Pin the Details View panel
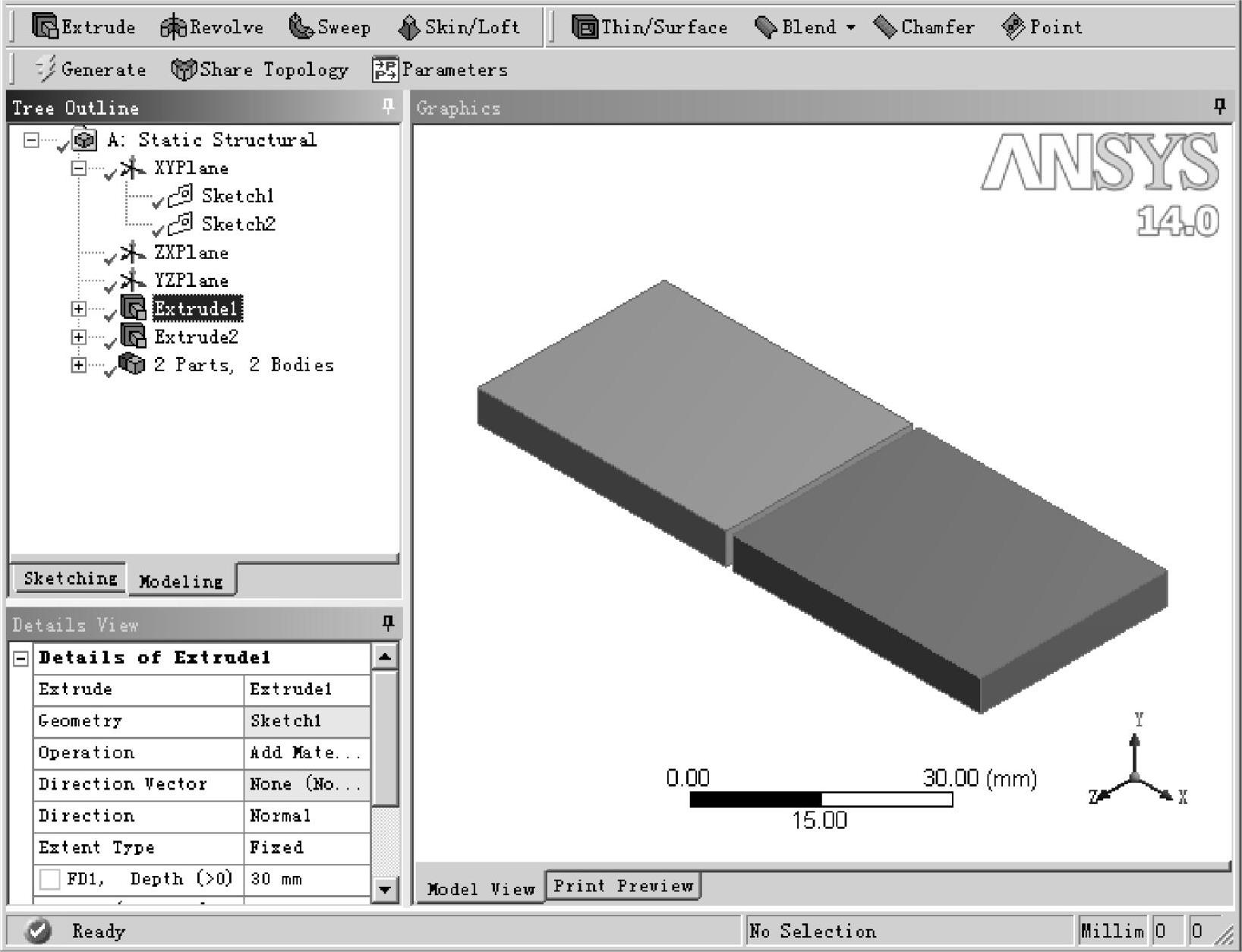This screenshot has width=1242, height=952. pos(388,624)
